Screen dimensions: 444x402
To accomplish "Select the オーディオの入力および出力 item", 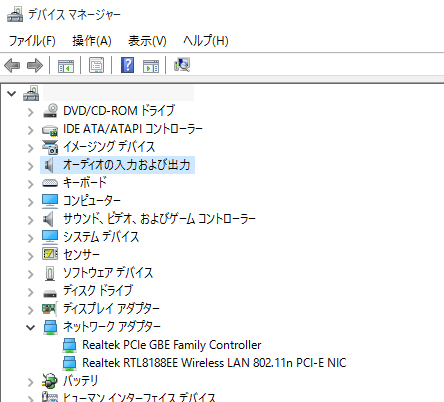I will [127, 165].
